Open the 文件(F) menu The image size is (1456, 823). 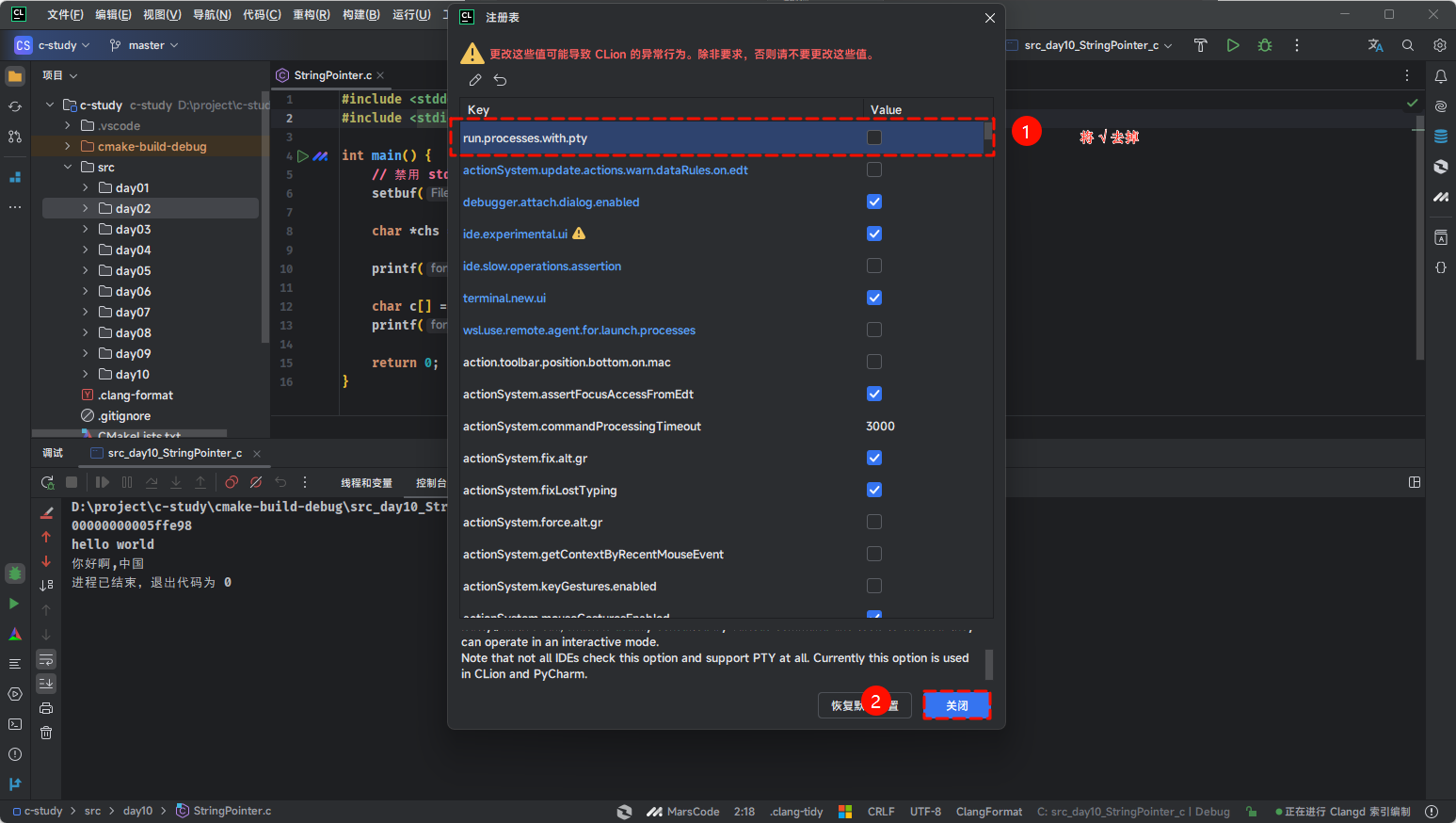(65, 15)
